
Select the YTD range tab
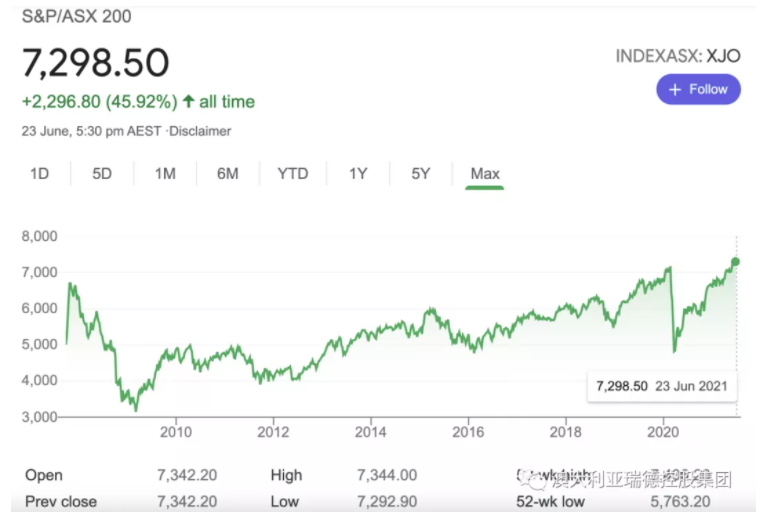pos(293,173)
